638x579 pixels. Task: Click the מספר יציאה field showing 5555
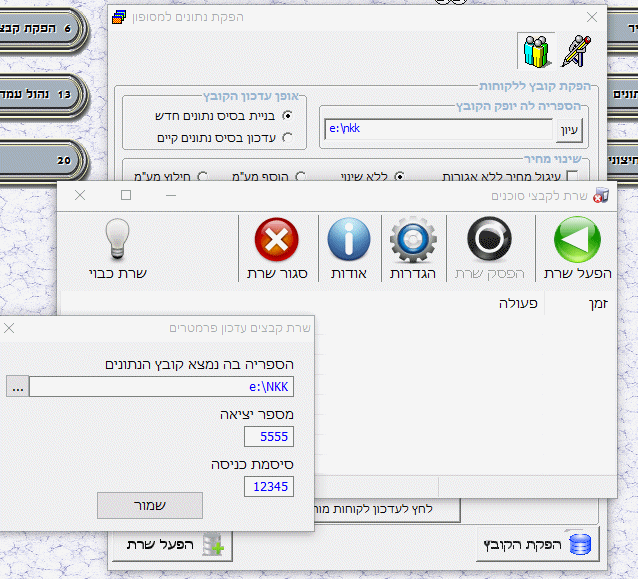pyautogui.click(x=269, y=436)
